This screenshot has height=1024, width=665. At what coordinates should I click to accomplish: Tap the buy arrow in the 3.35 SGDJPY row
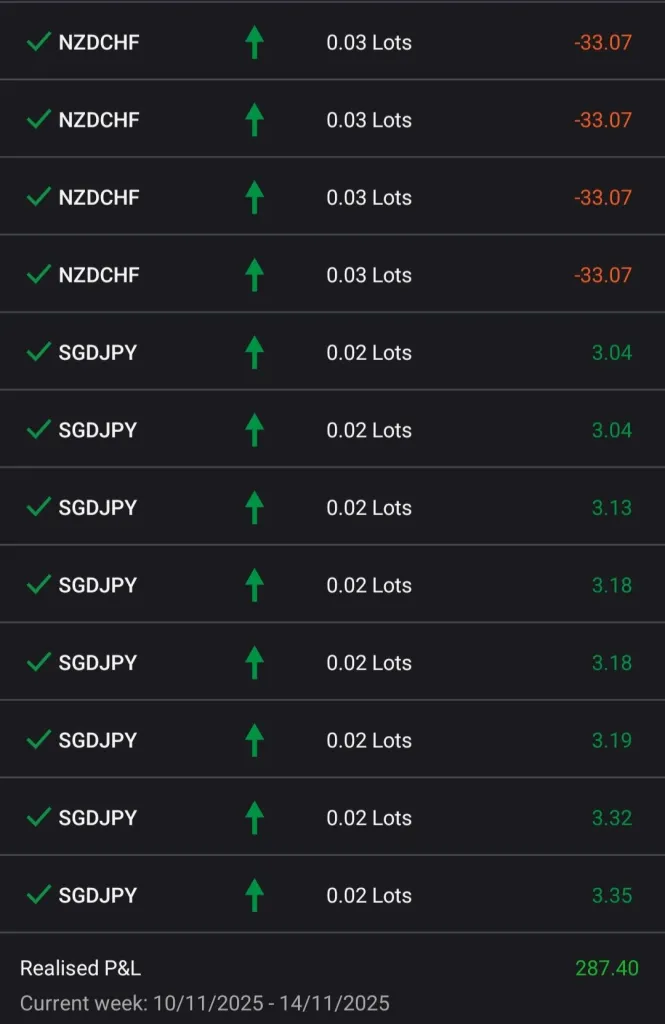click(254, 895)
